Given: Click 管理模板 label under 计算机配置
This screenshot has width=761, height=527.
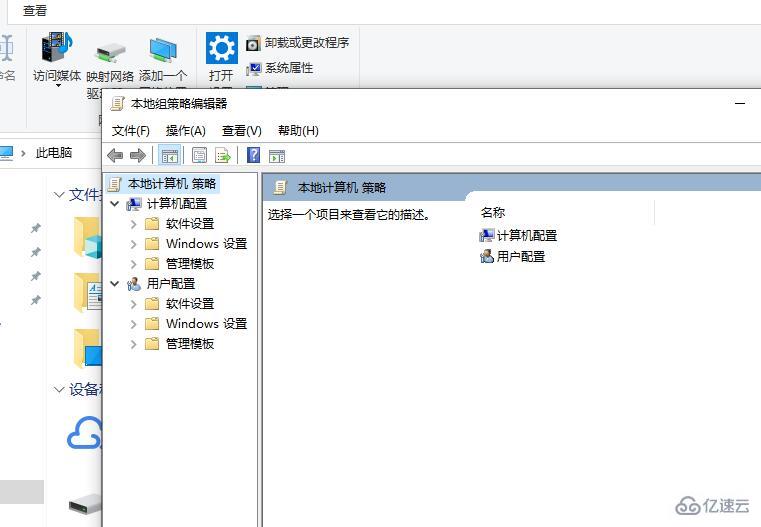Looking at the screenshot, I should pos(190,264).
